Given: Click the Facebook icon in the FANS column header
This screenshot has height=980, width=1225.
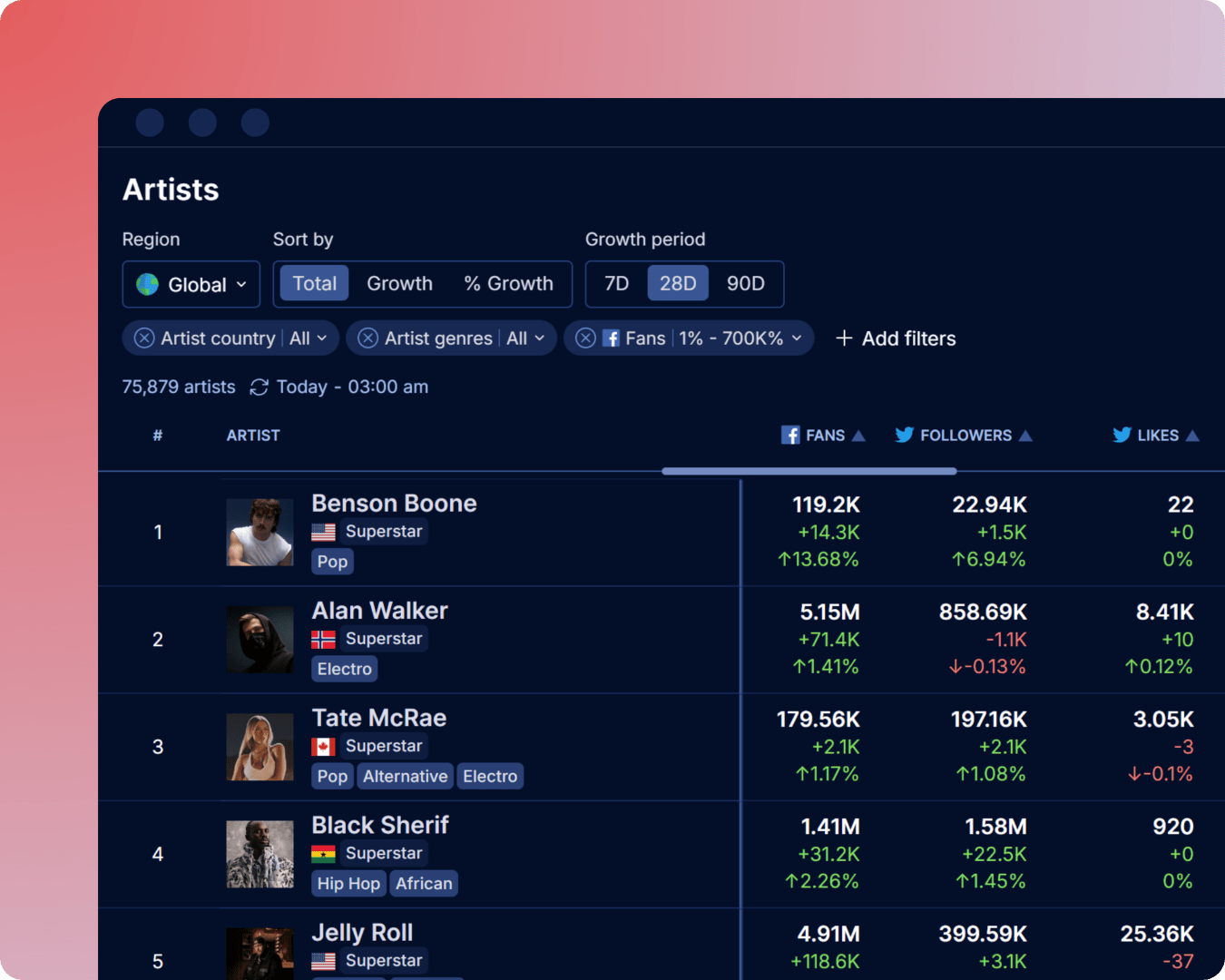Looking at the screenshot, I should coord(789,435).
